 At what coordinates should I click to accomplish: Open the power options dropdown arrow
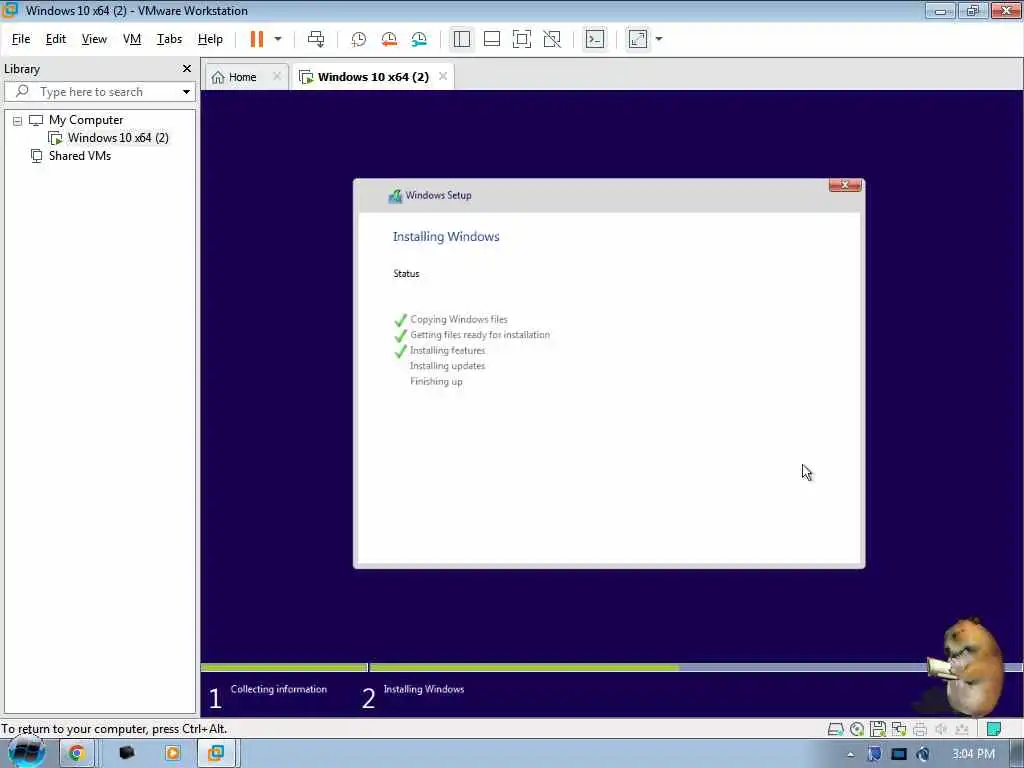coord(278,39)
